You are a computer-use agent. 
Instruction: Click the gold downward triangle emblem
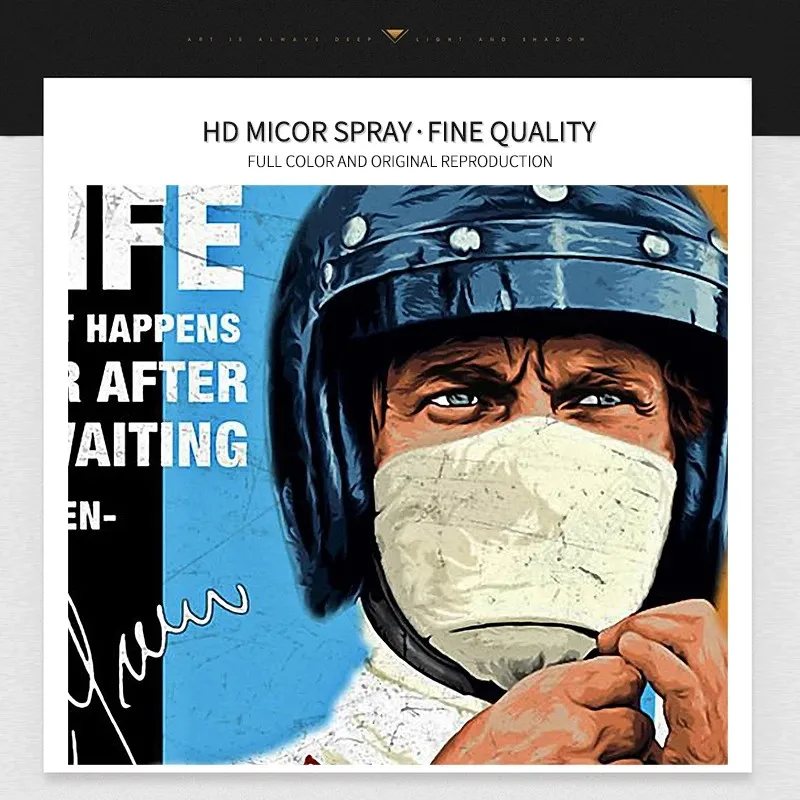(x=394, y=36)
